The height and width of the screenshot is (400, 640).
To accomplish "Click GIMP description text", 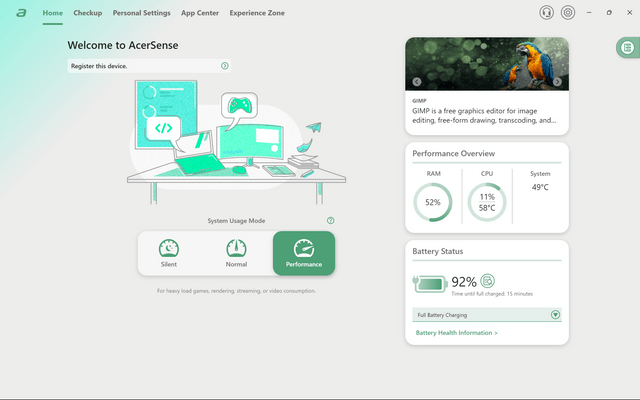I will tap(484, 116).
